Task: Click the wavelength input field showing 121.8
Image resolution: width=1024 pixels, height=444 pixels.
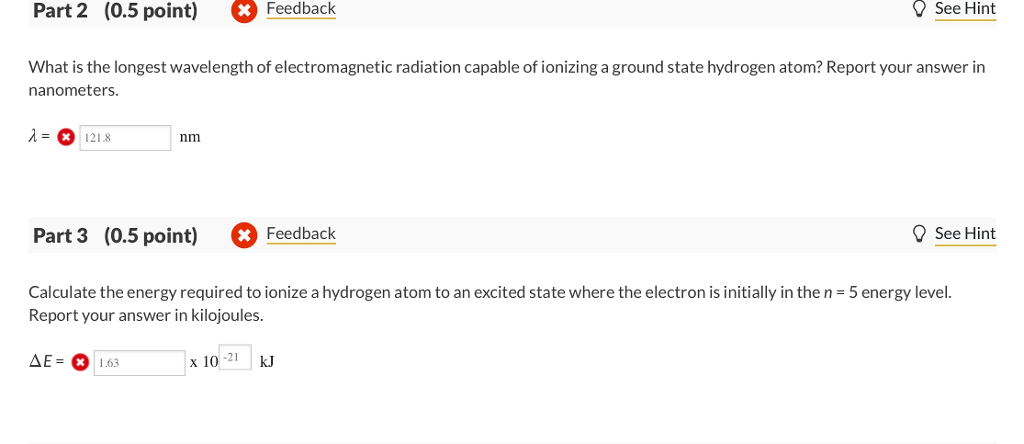Action: point(125,138)
